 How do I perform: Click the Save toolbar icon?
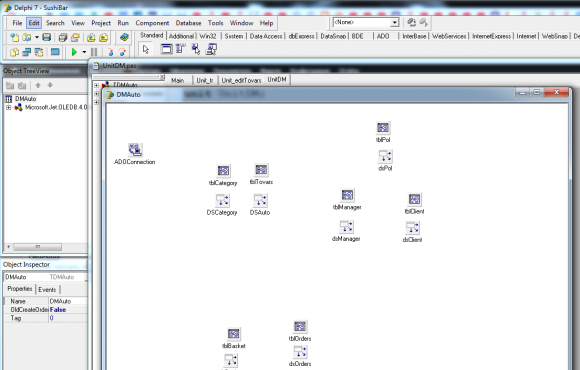tap(47, 37)
